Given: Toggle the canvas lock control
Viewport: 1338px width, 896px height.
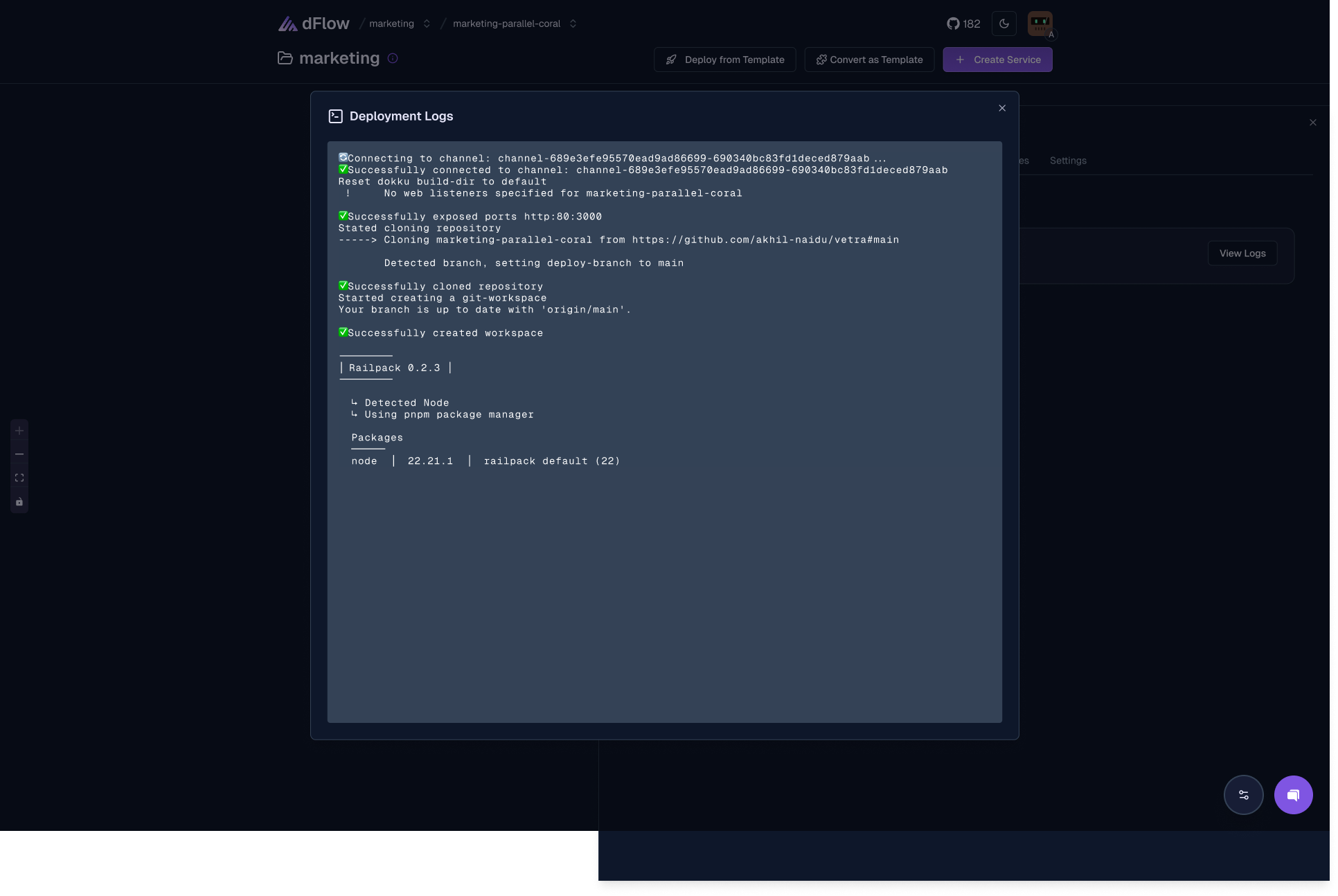Looking at the screenshot, I should click(x=19, y=501).
